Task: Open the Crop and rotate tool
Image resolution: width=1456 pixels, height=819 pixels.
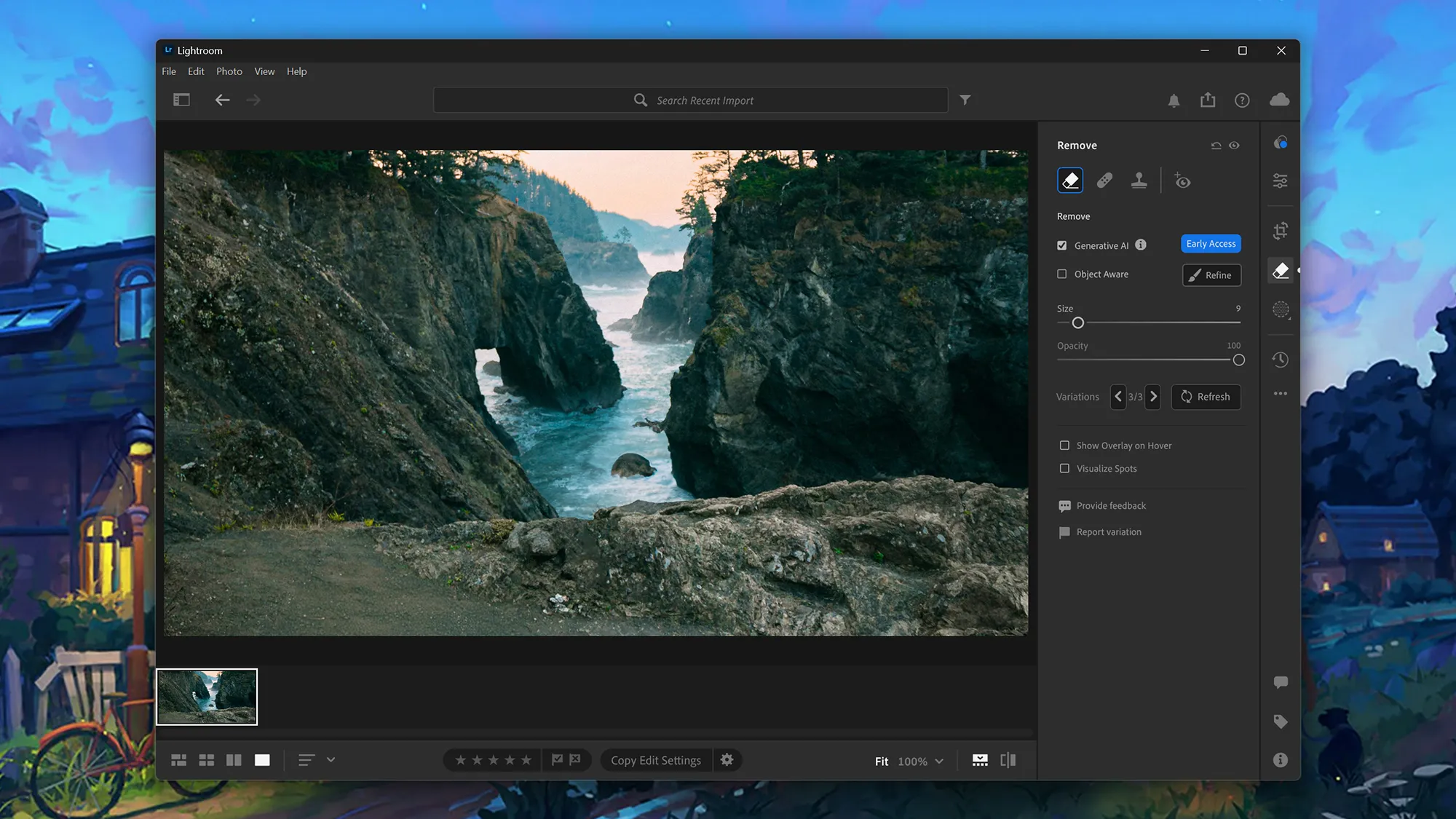Action: pyautogui.click(x=1281, y=231)
